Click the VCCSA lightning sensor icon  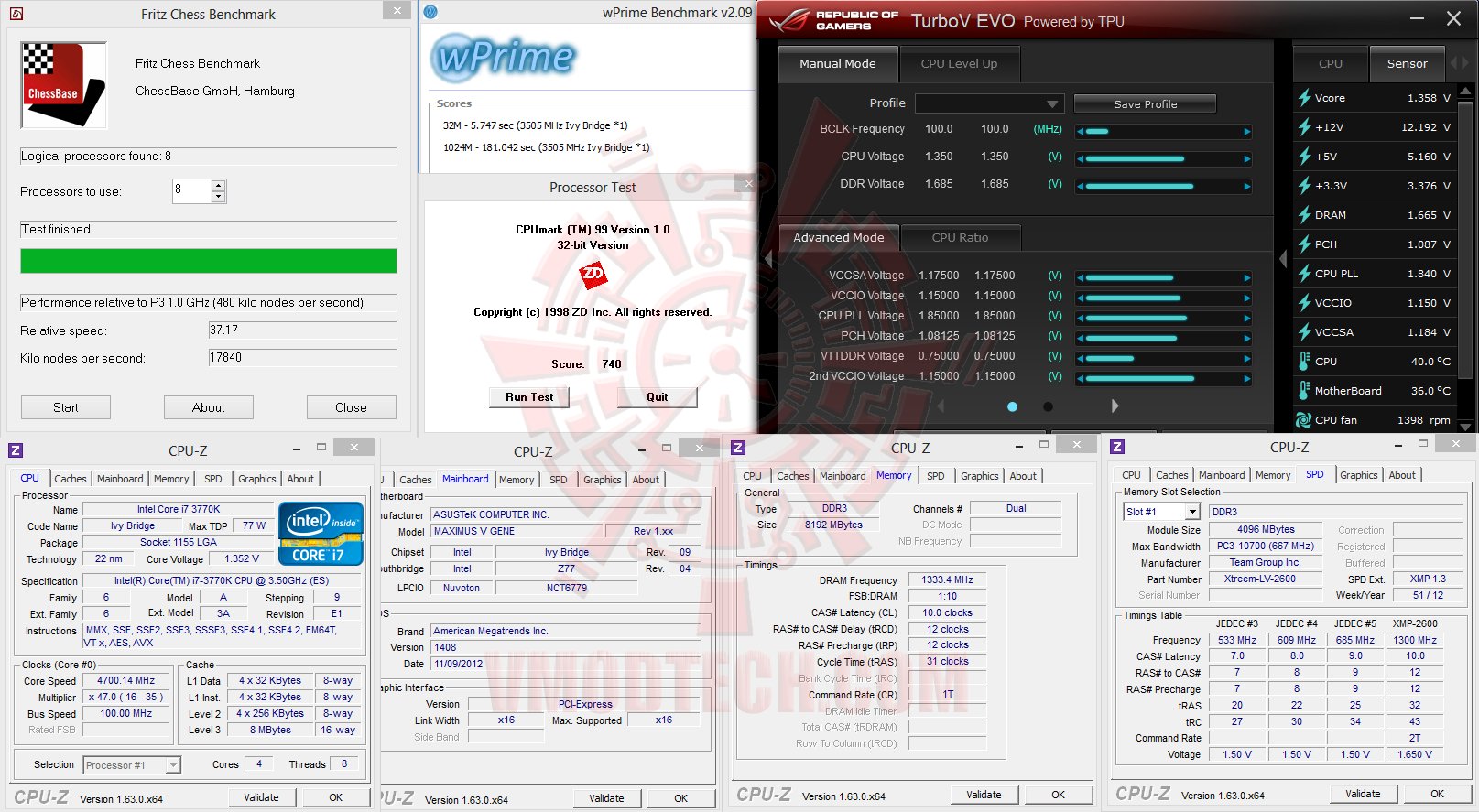click(1304, 332)
